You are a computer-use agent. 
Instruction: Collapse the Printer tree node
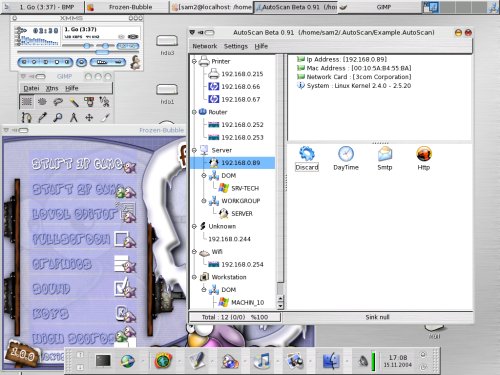pos(194,61)
